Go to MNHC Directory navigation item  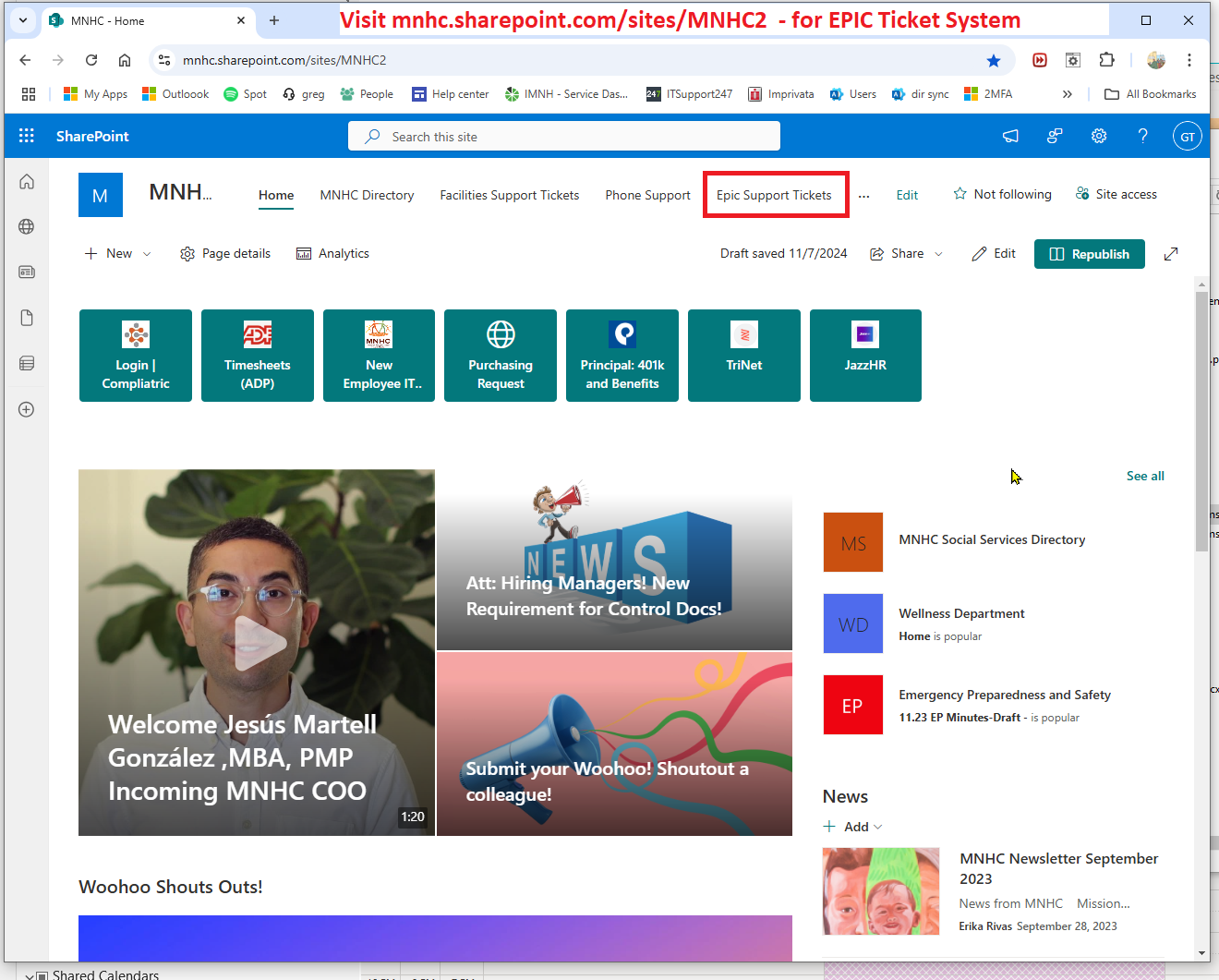pyautogui.click(x=367, y=195)
